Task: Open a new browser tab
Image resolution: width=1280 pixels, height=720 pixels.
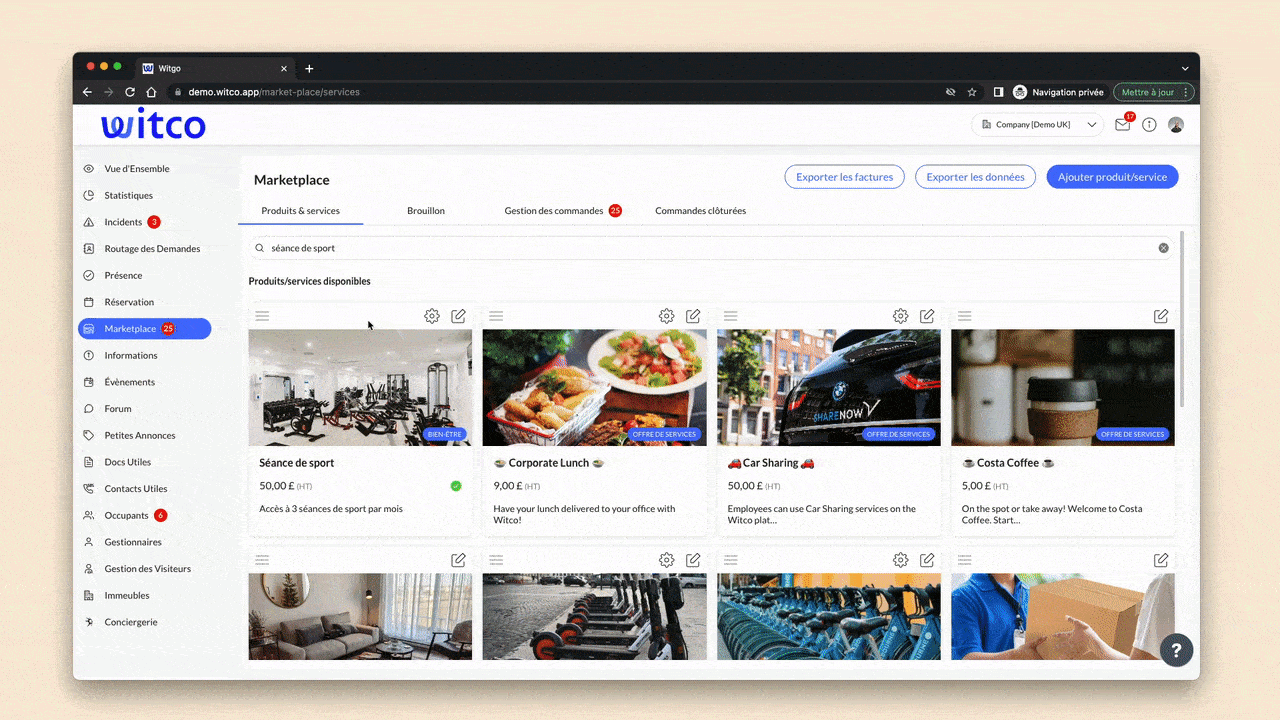Action: tap(309, 69)
